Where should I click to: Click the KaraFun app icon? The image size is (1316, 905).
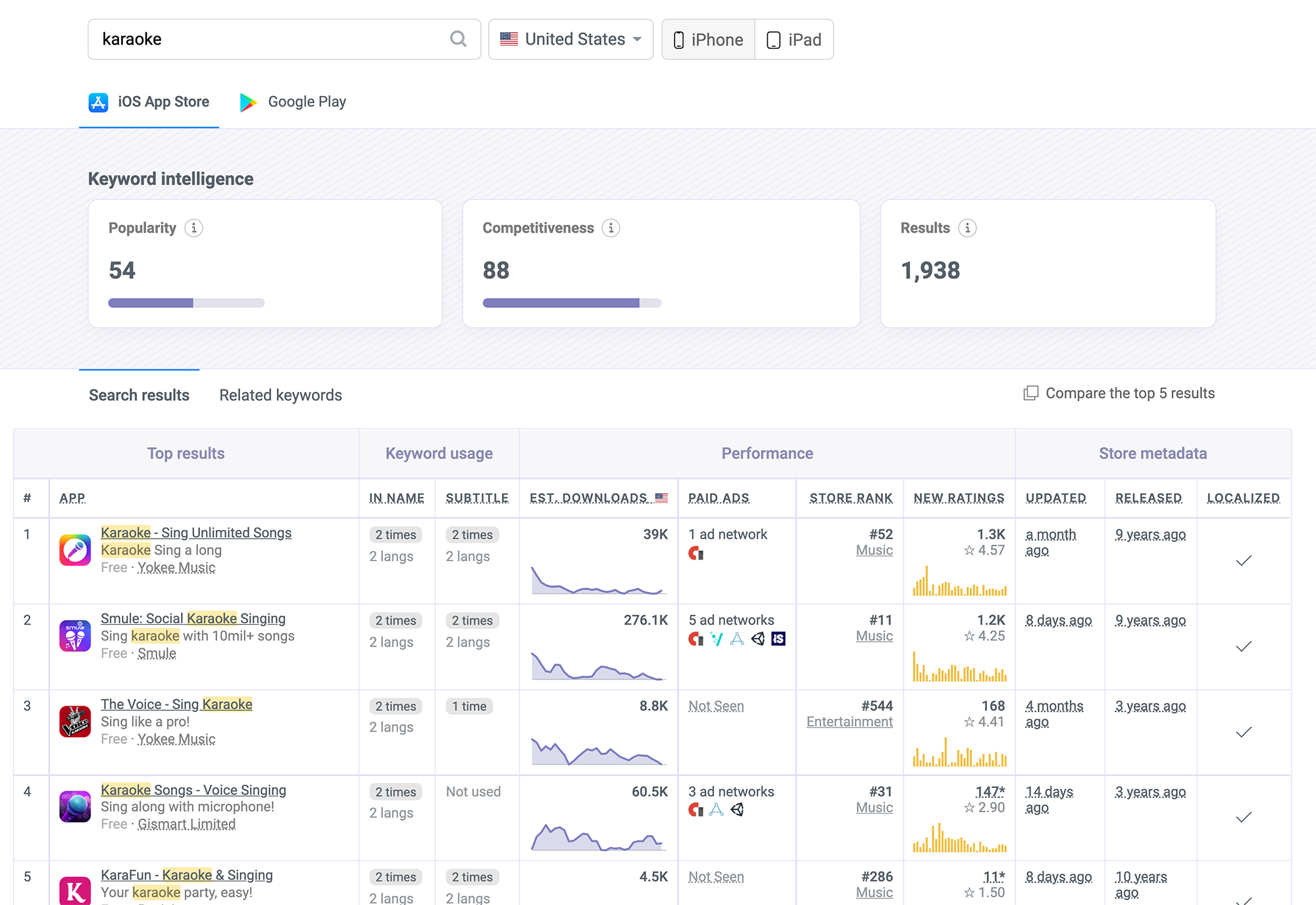pos(75,891)
